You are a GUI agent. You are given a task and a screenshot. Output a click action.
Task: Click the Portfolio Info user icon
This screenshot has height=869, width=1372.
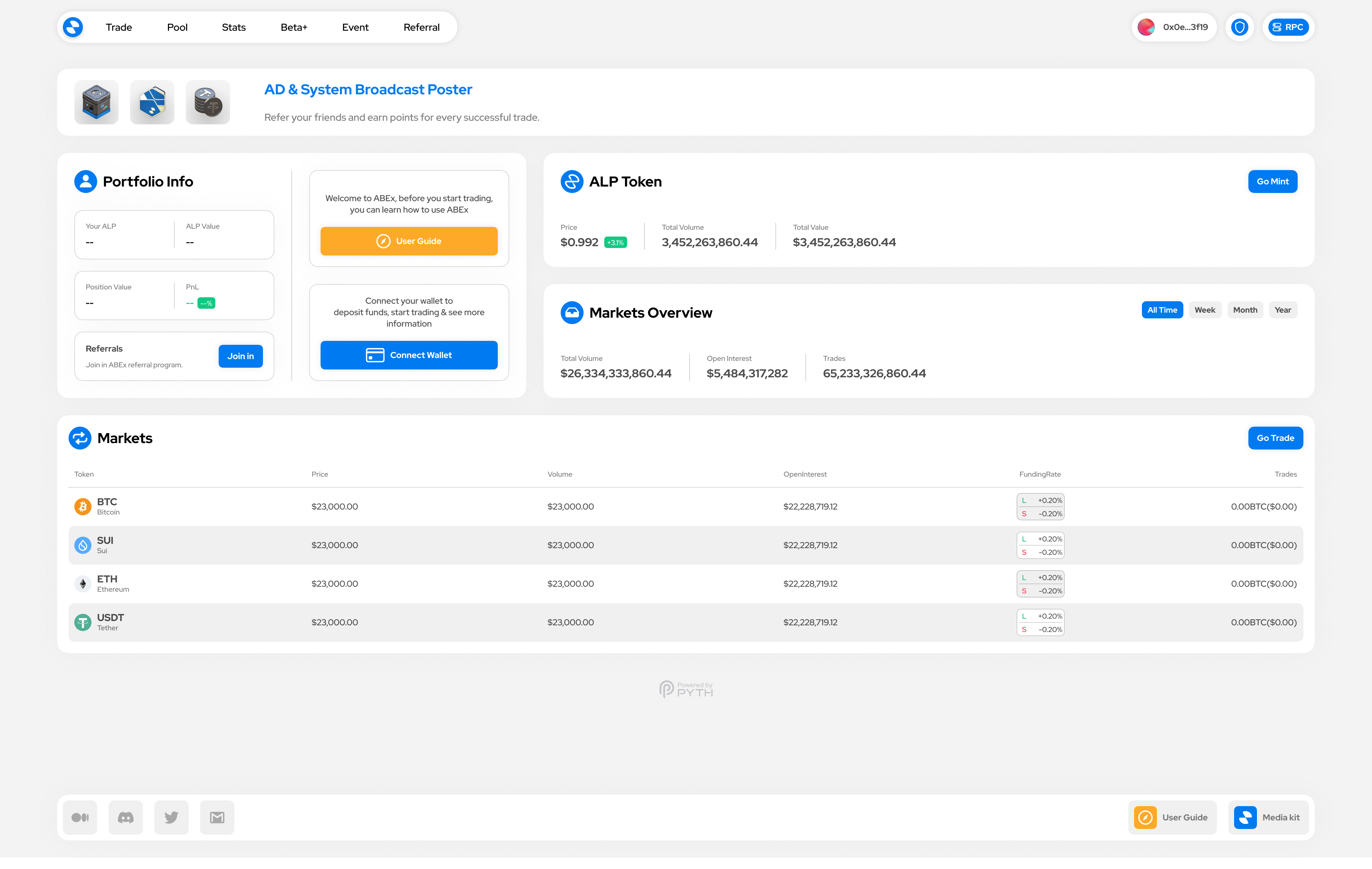[85, 181]
